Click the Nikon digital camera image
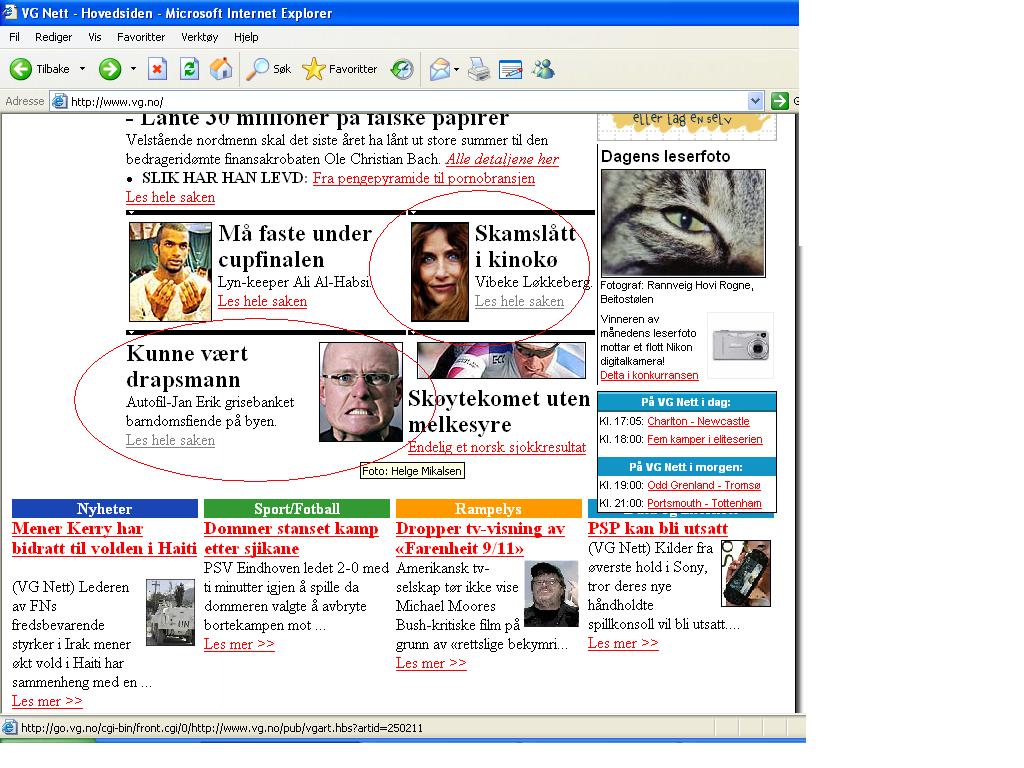This screenshot has width=1024, height=768. [741, 345]
